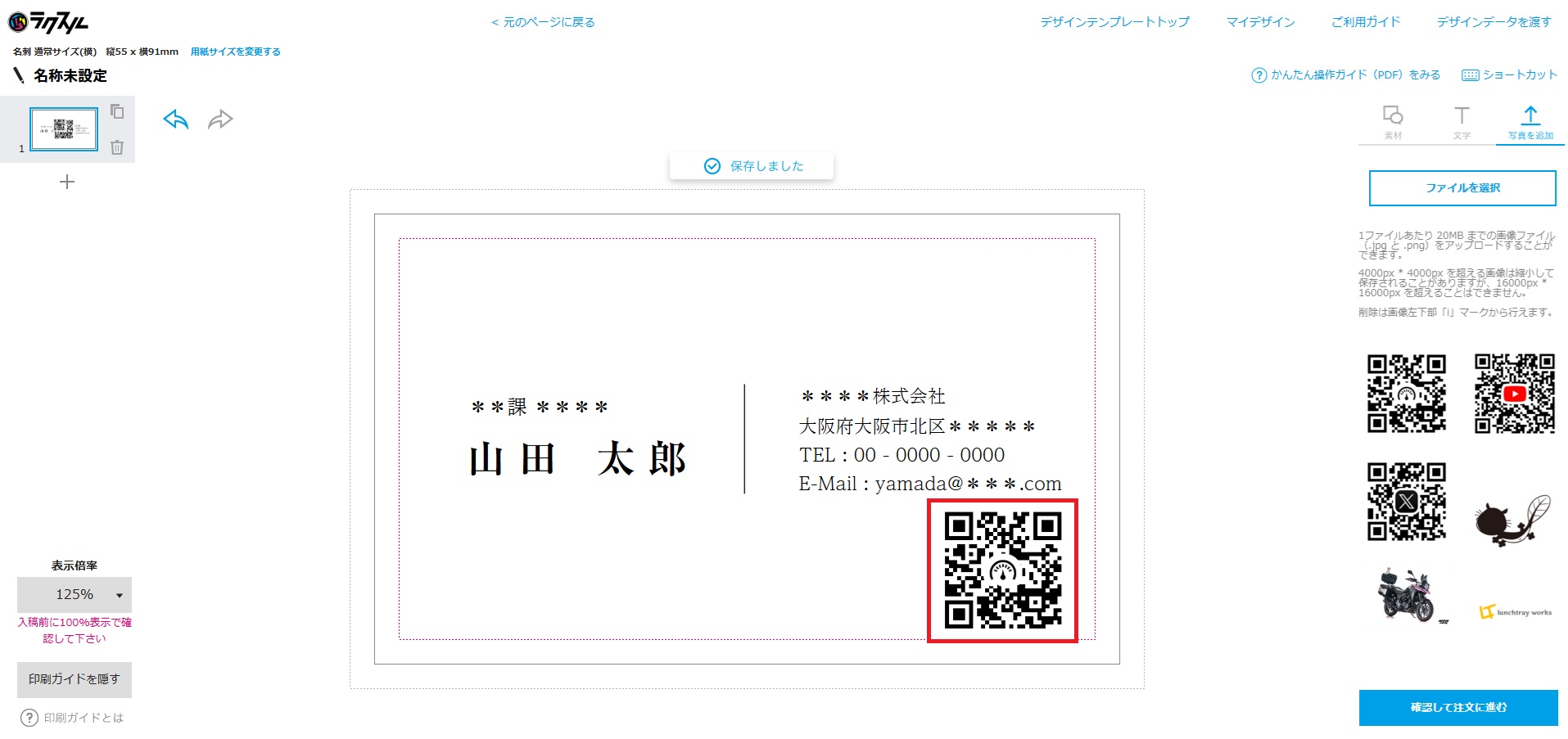Select the ＊＊課 ＊＊＊＊ department text
Viewport: 1568px width, 739px height.
tap(540, 407)
